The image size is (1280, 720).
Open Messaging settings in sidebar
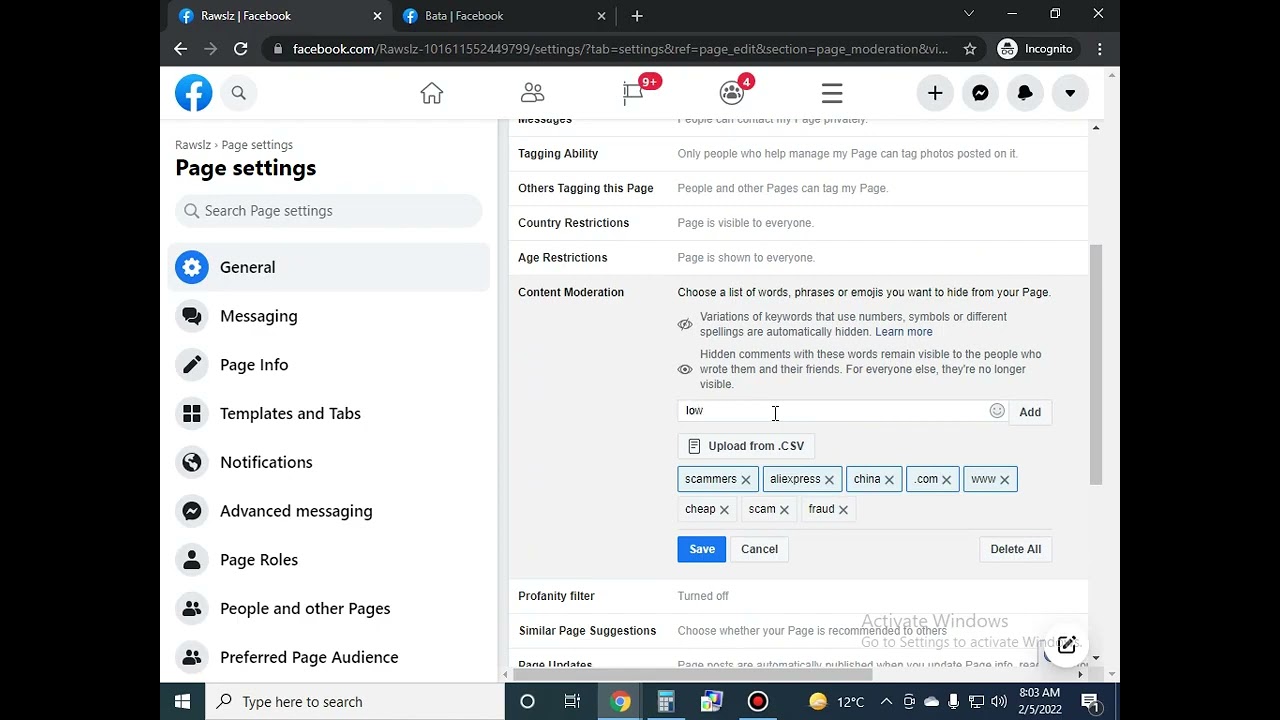click(329, 316)
